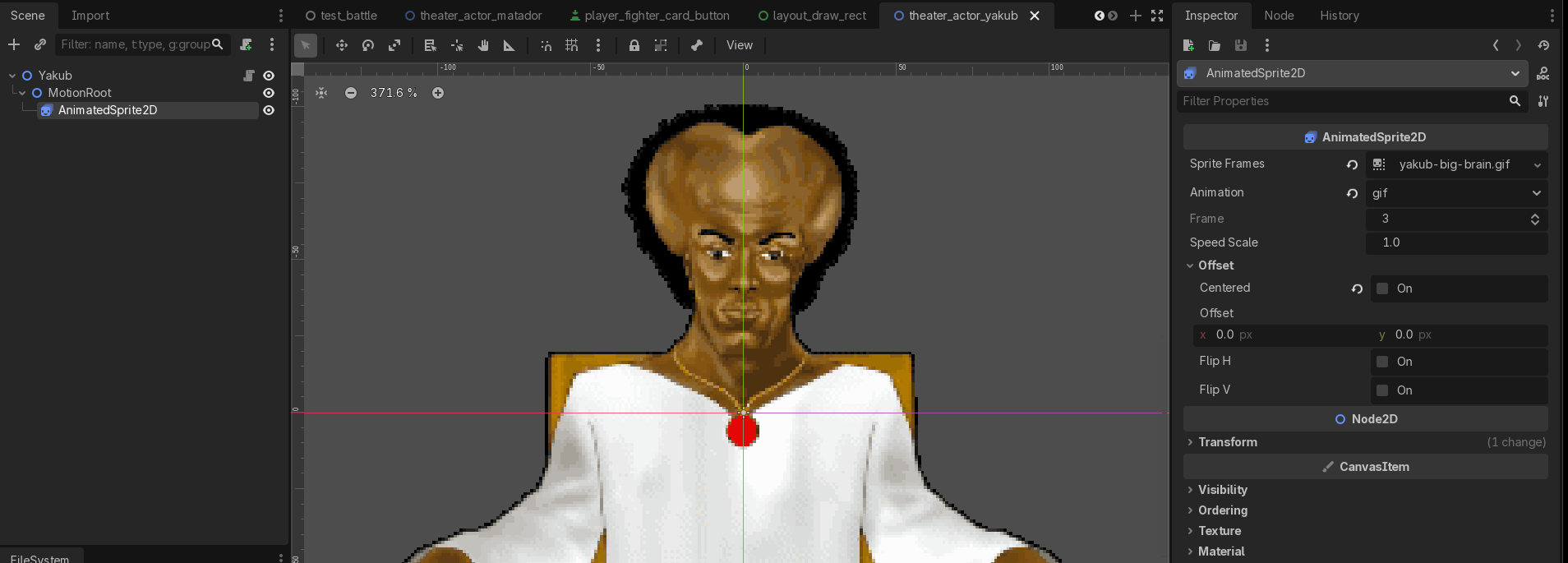1568x563 pixels.
Task: Open Yakub's attached script
Action: coord(249,76)
